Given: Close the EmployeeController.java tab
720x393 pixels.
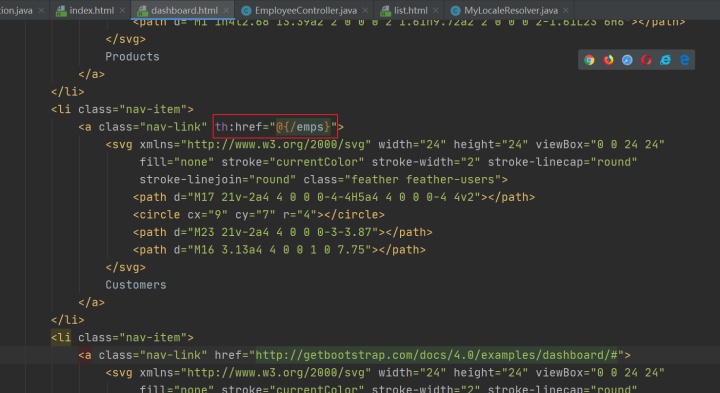Looking at the screenshot, I should click(365, 10).
